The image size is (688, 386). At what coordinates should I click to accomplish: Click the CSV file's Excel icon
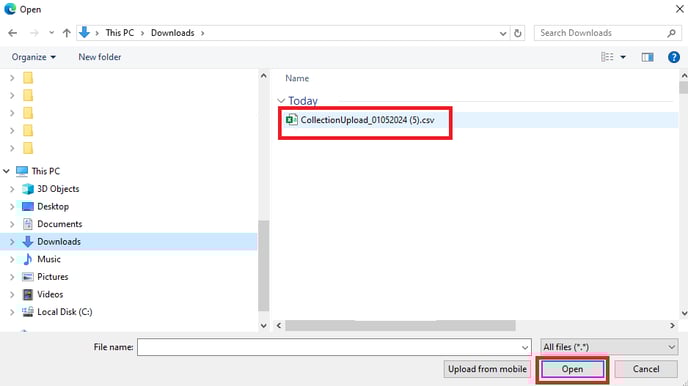(291, 120)
